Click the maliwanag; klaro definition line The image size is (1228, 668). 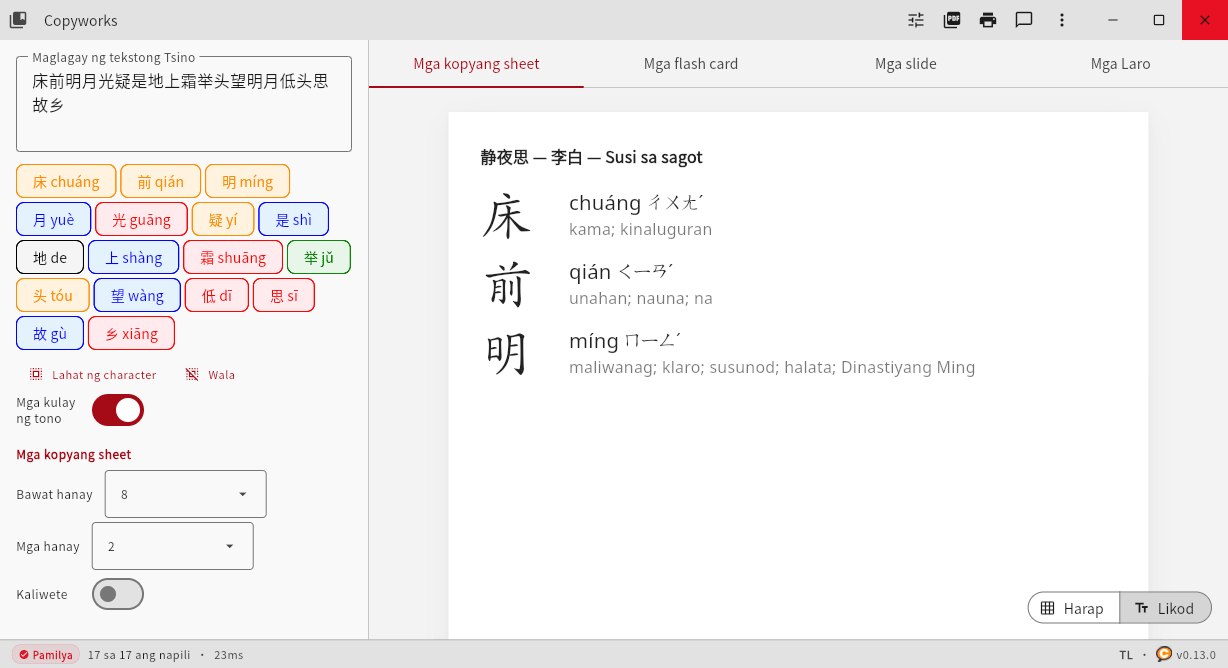(x=772, y=367)
